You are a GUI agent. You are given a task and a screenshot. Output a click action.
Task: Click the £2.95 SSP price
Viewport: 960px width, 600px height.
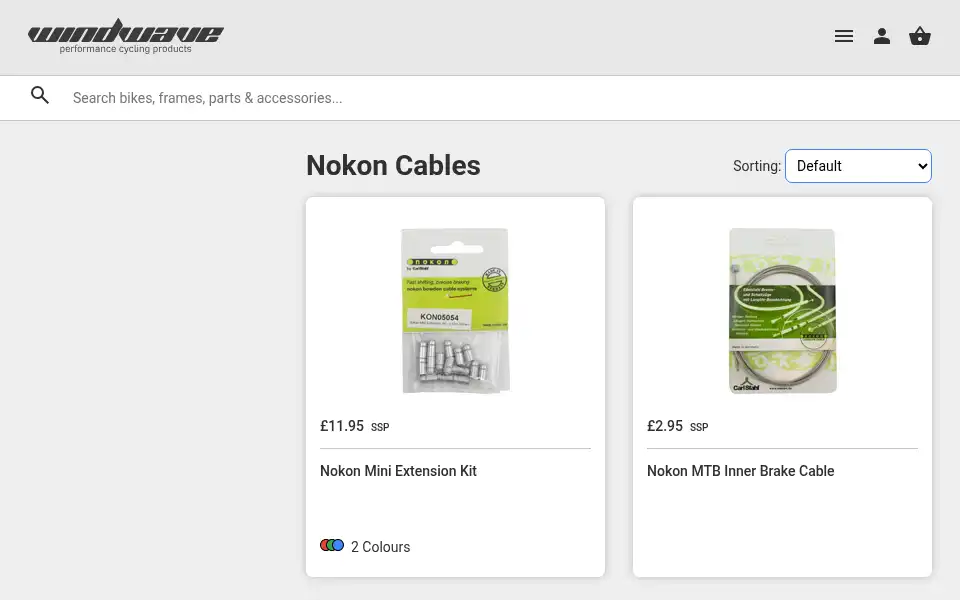(x=677, y=426)
